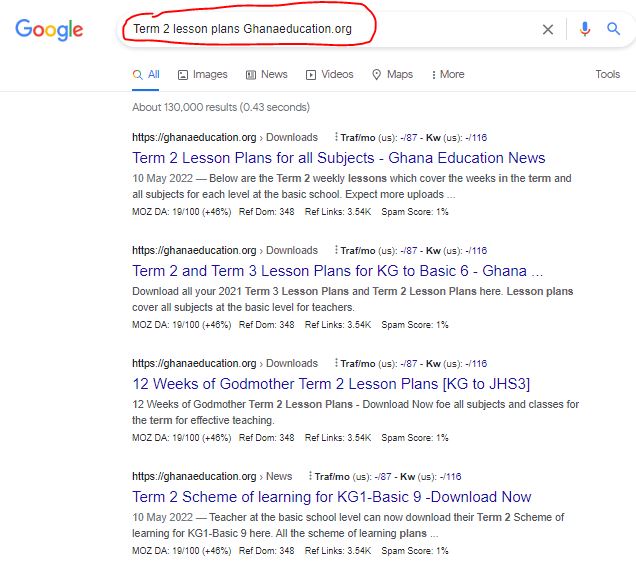Viewport: 636px width, 572px height.
Task: Click the 'ghanaeducation.org › News' breadcrumb
Action: click(212, 476)
